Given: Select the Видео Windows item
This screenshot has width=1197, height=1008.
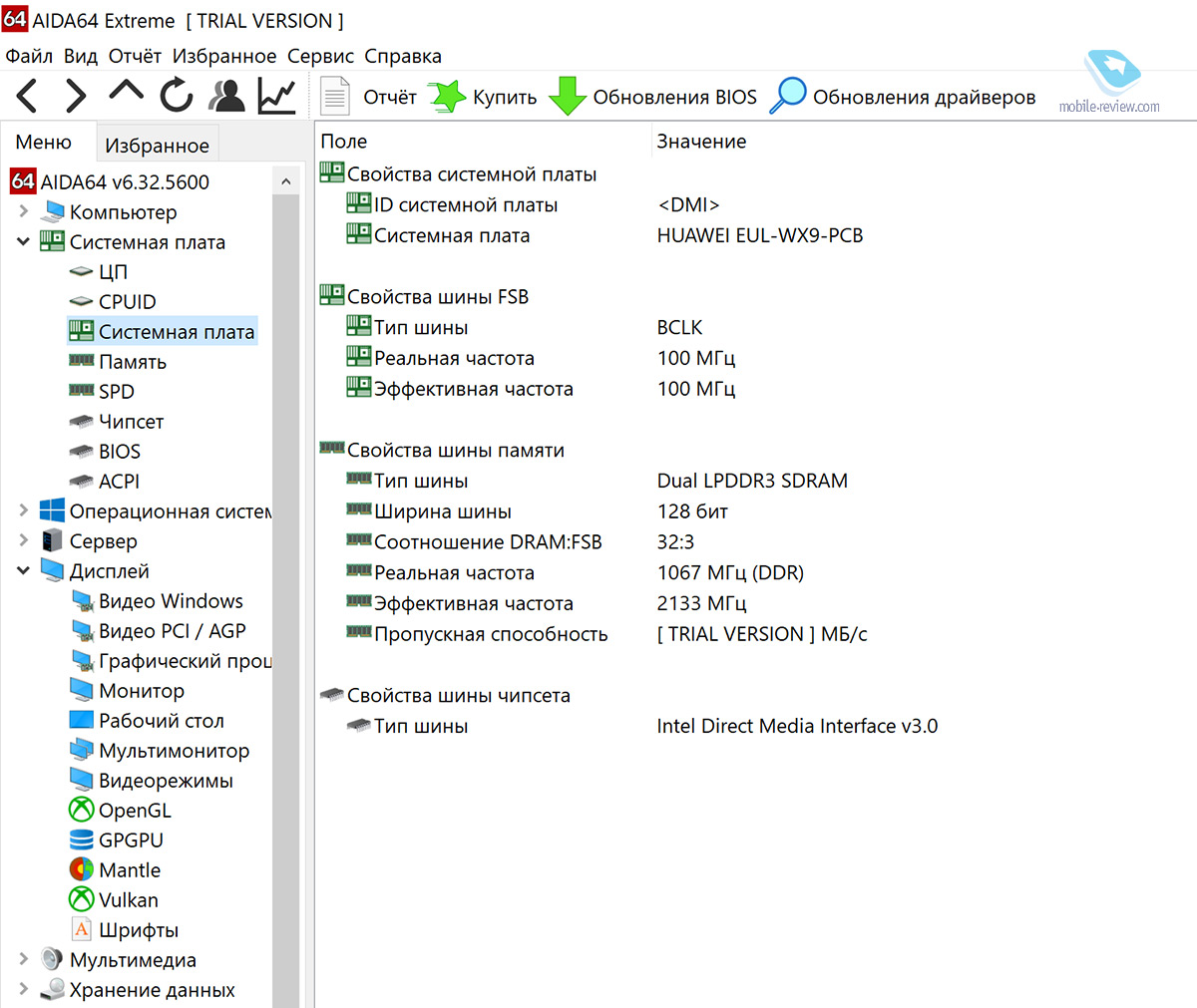Looking at the screenshot, I should (x=157, y=600).
